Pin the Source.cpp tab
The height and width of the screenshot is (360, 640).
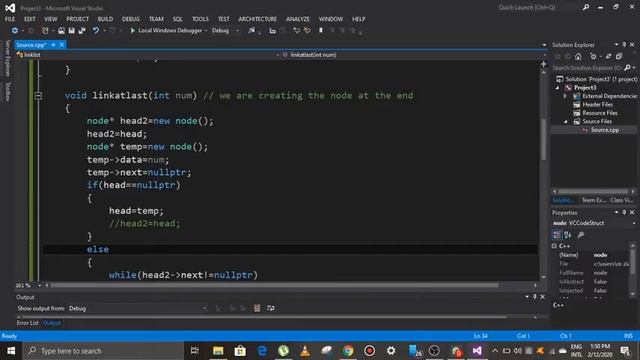(53, 44)
